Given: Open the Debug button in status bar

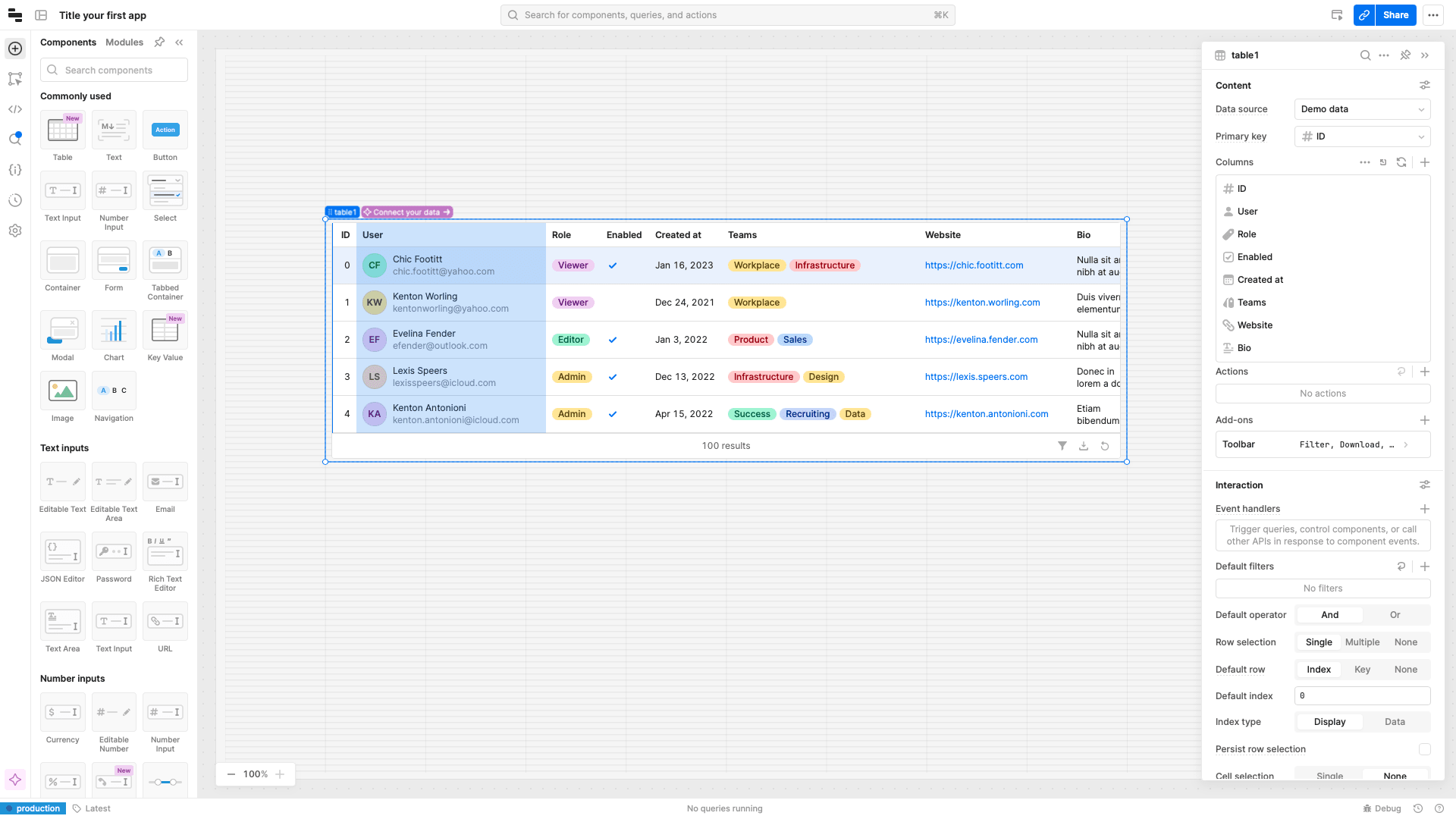Looking at the screenshot, I should (1382, 808).
